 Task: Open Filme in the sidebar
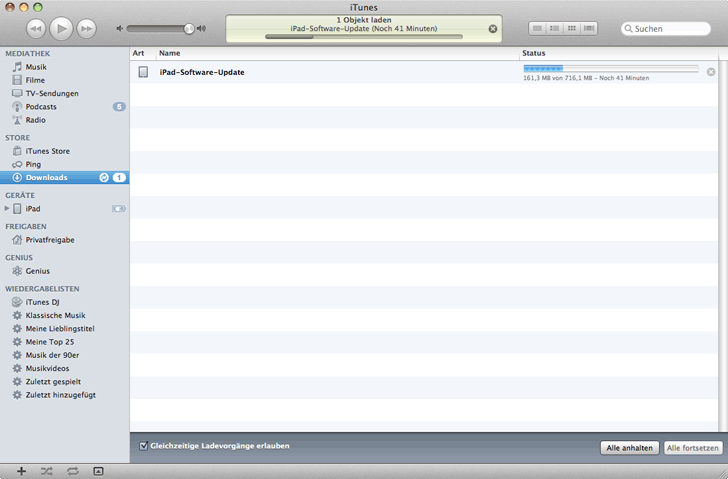pyautogui.click(x=35, y=80)
